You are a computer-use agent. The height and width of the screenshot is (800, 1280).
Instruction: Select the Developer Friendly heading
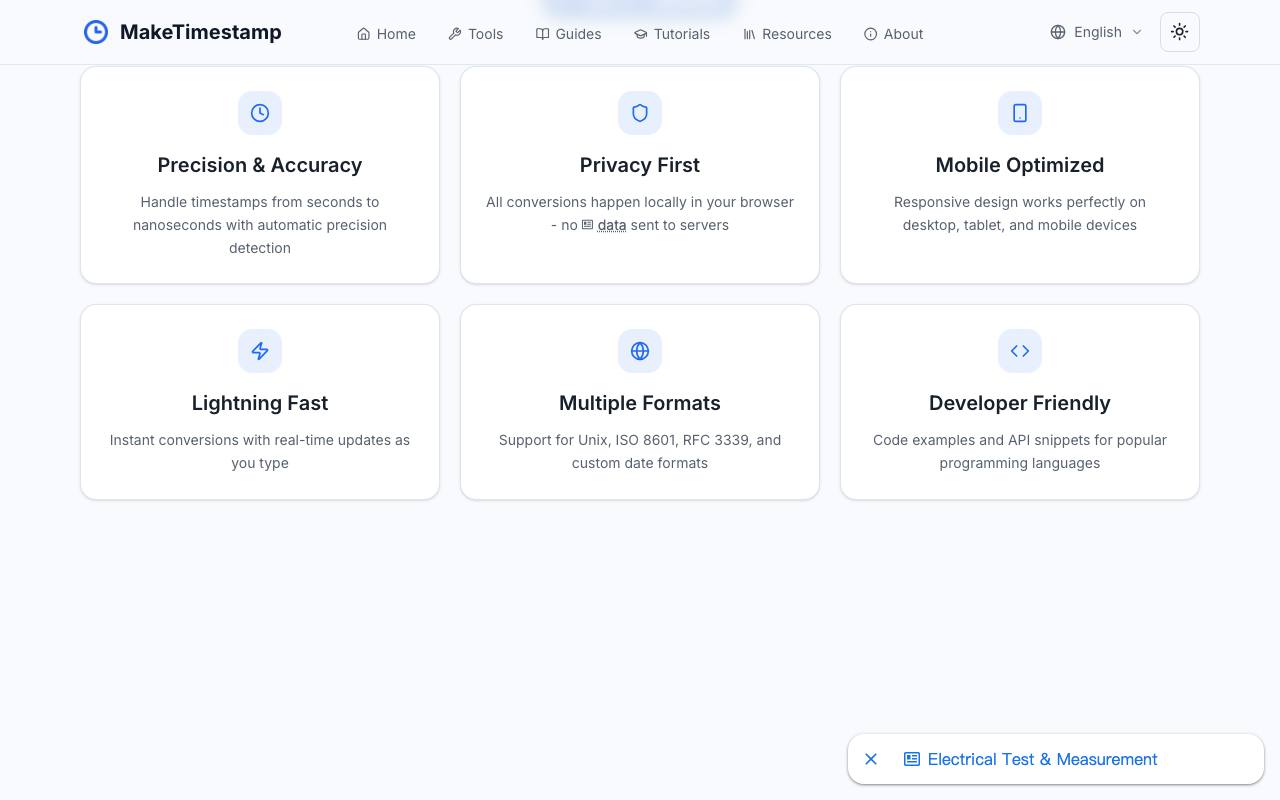click(1020, 403)
